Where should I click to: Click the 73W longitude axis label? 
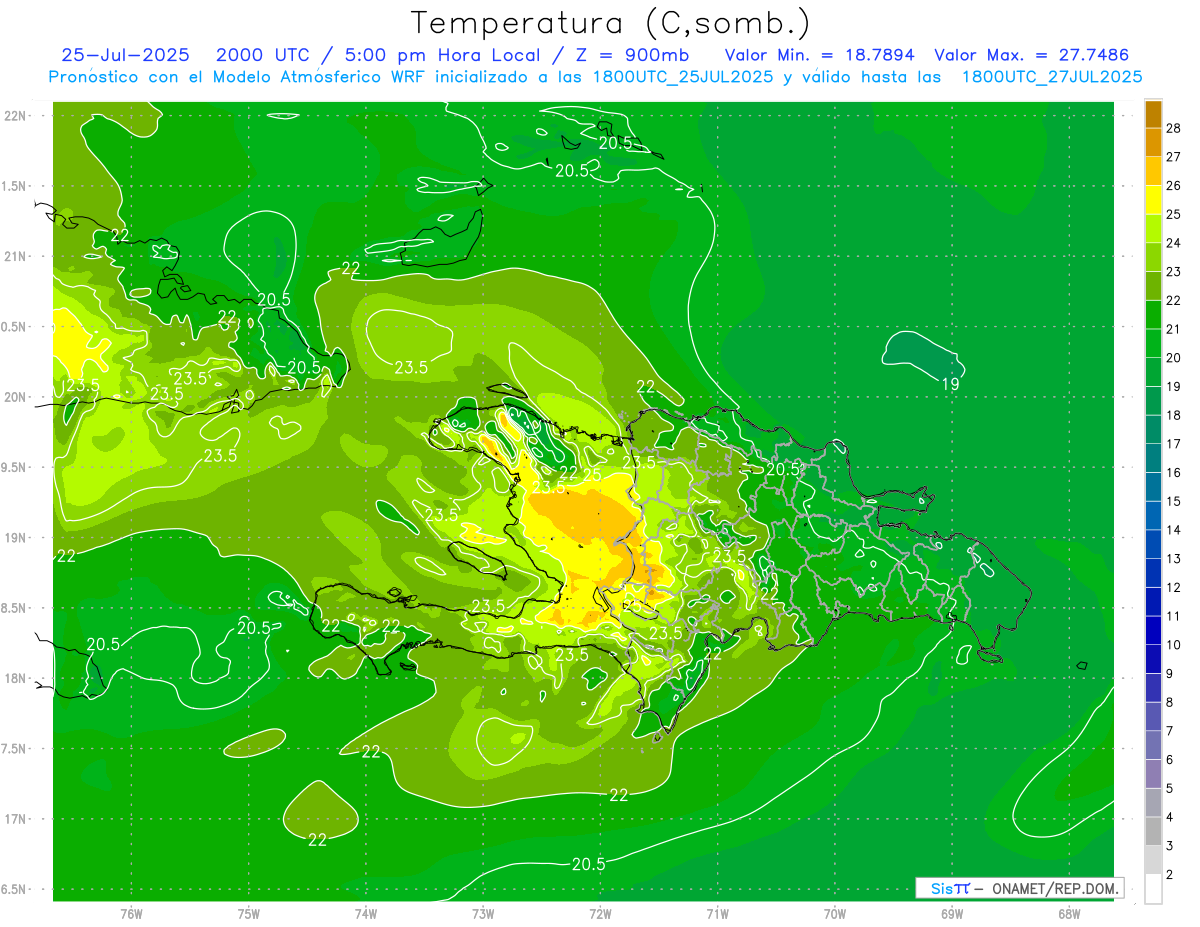point(483,914)
